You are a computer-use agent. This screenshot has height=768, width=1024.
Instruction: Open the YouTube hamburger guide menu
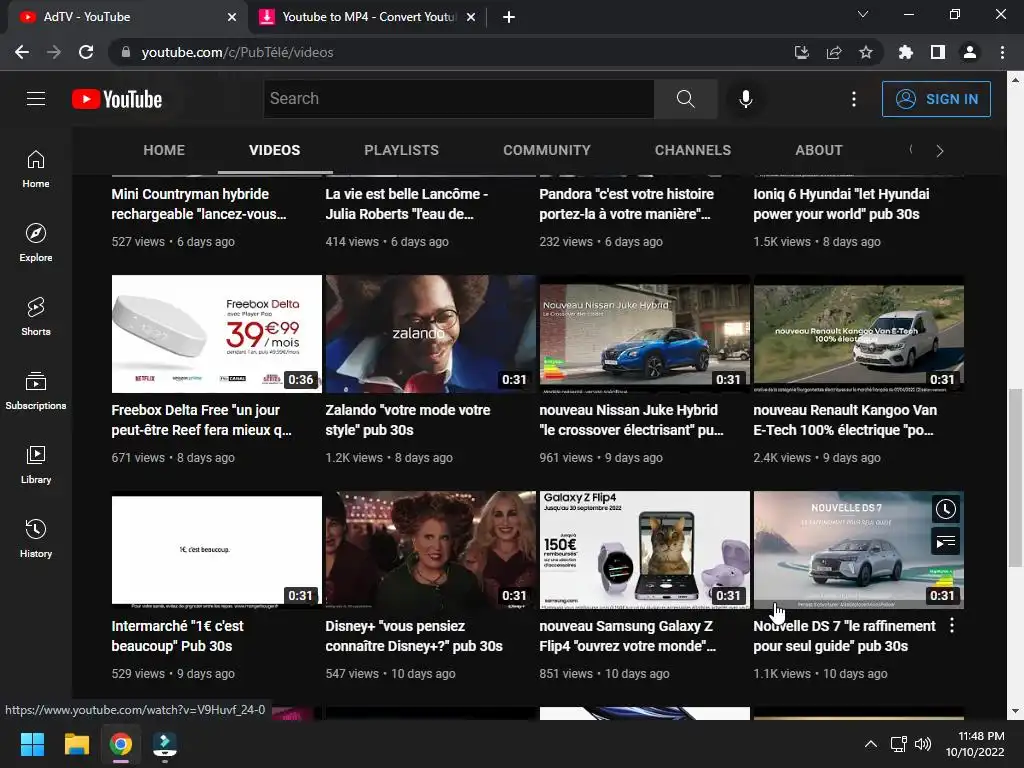click(36, 99)
